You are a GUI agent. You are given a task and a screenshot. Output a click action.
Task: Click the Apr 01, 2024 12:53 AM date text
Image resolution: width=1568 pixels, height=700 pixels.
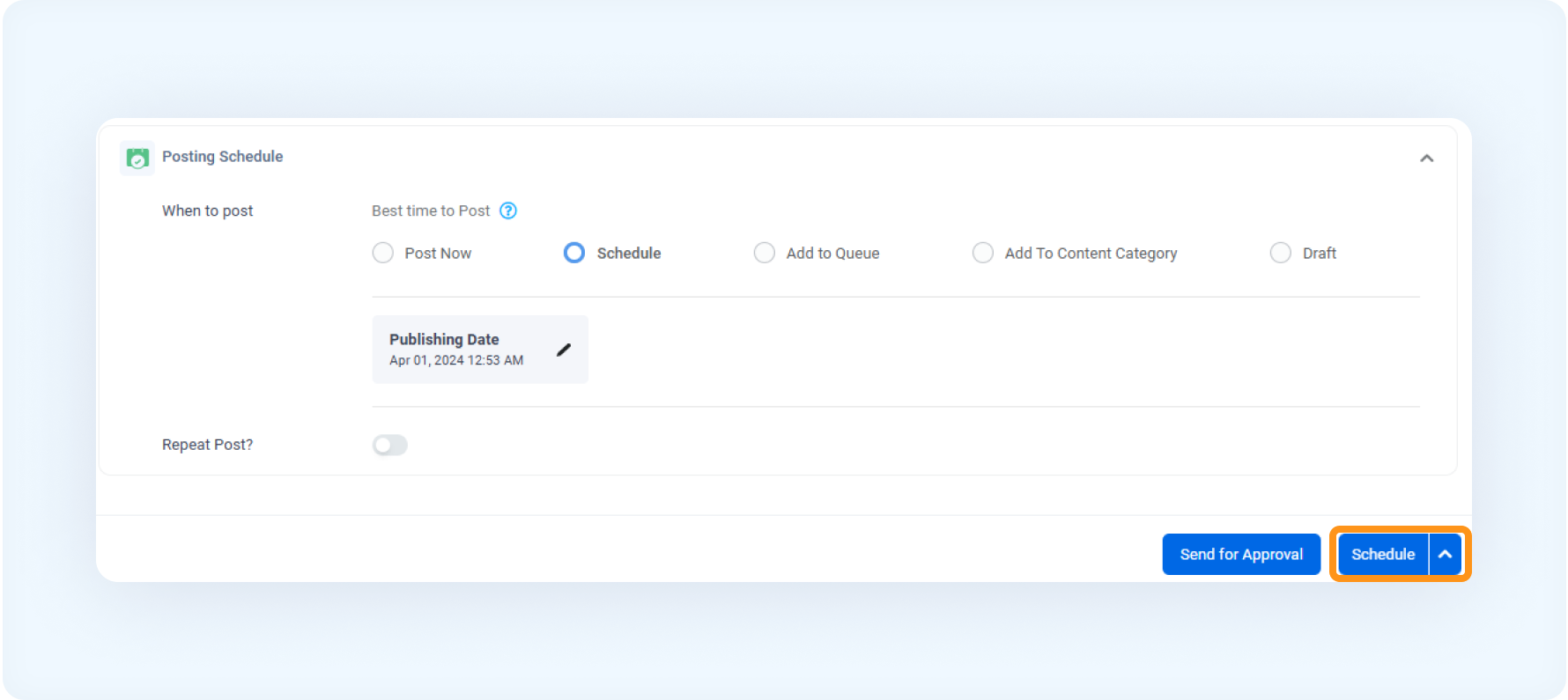point(456,360)
